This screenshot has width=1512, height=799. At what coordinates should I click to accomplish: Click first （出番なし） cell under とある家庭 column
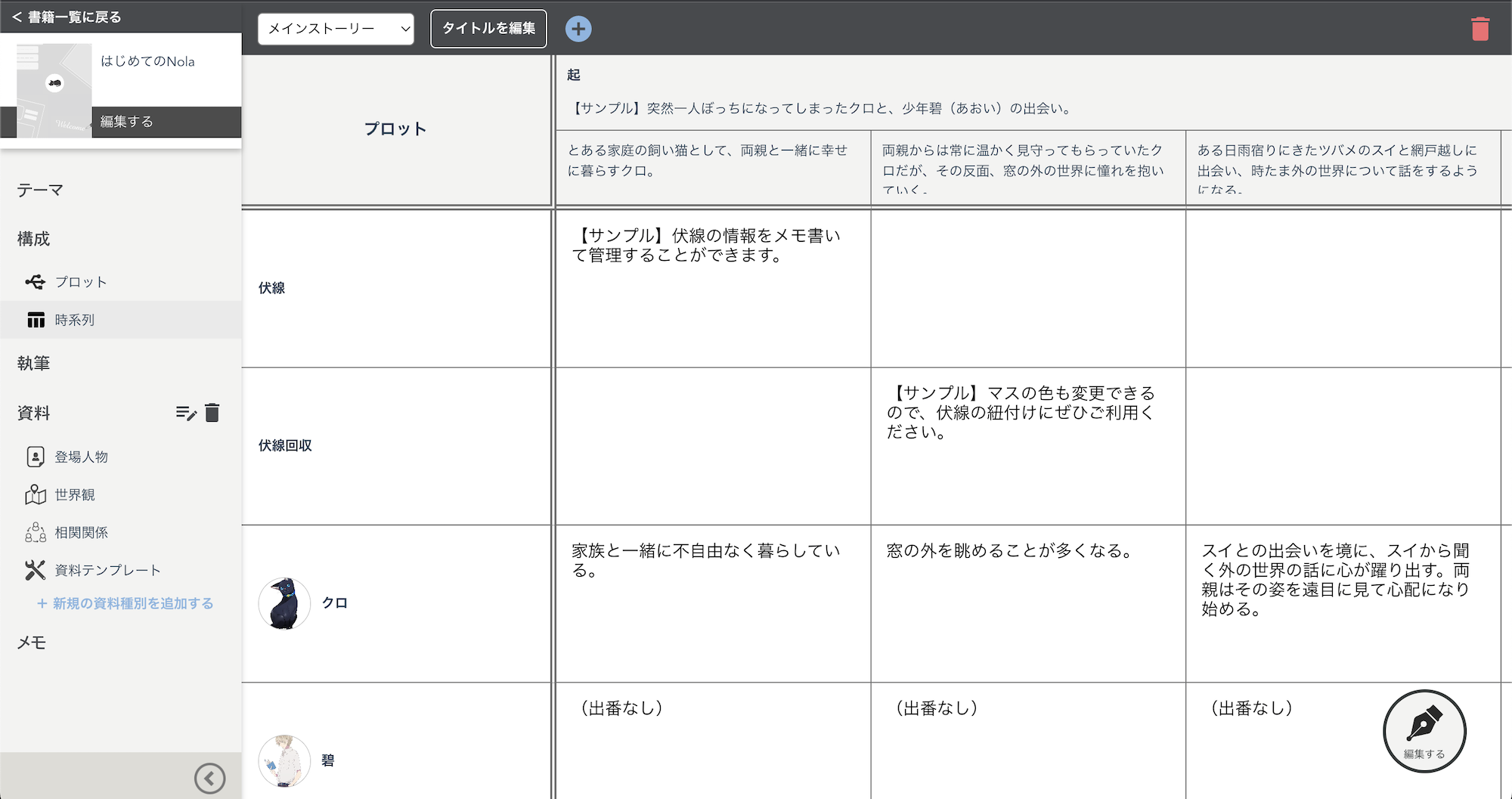[x=713, y=741]
